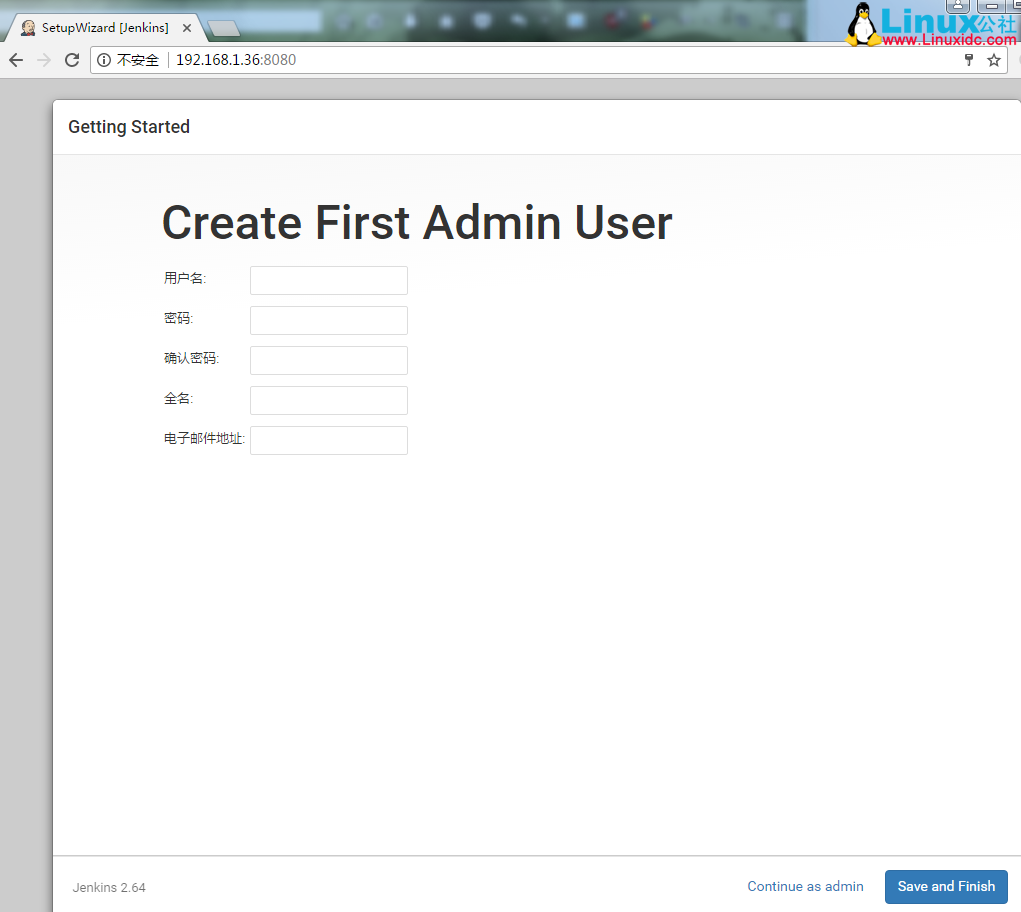Click the 用户名 username input field
This screenshot has width=1021, height=912.
(x=328, y=280)
